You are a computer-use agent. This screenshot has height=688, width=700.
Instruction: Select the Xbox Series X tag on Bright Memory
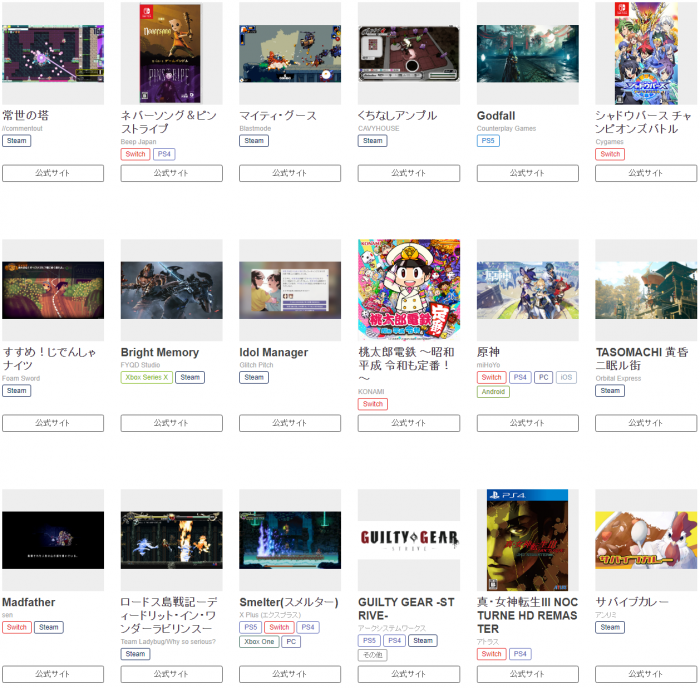pos(146,377)
